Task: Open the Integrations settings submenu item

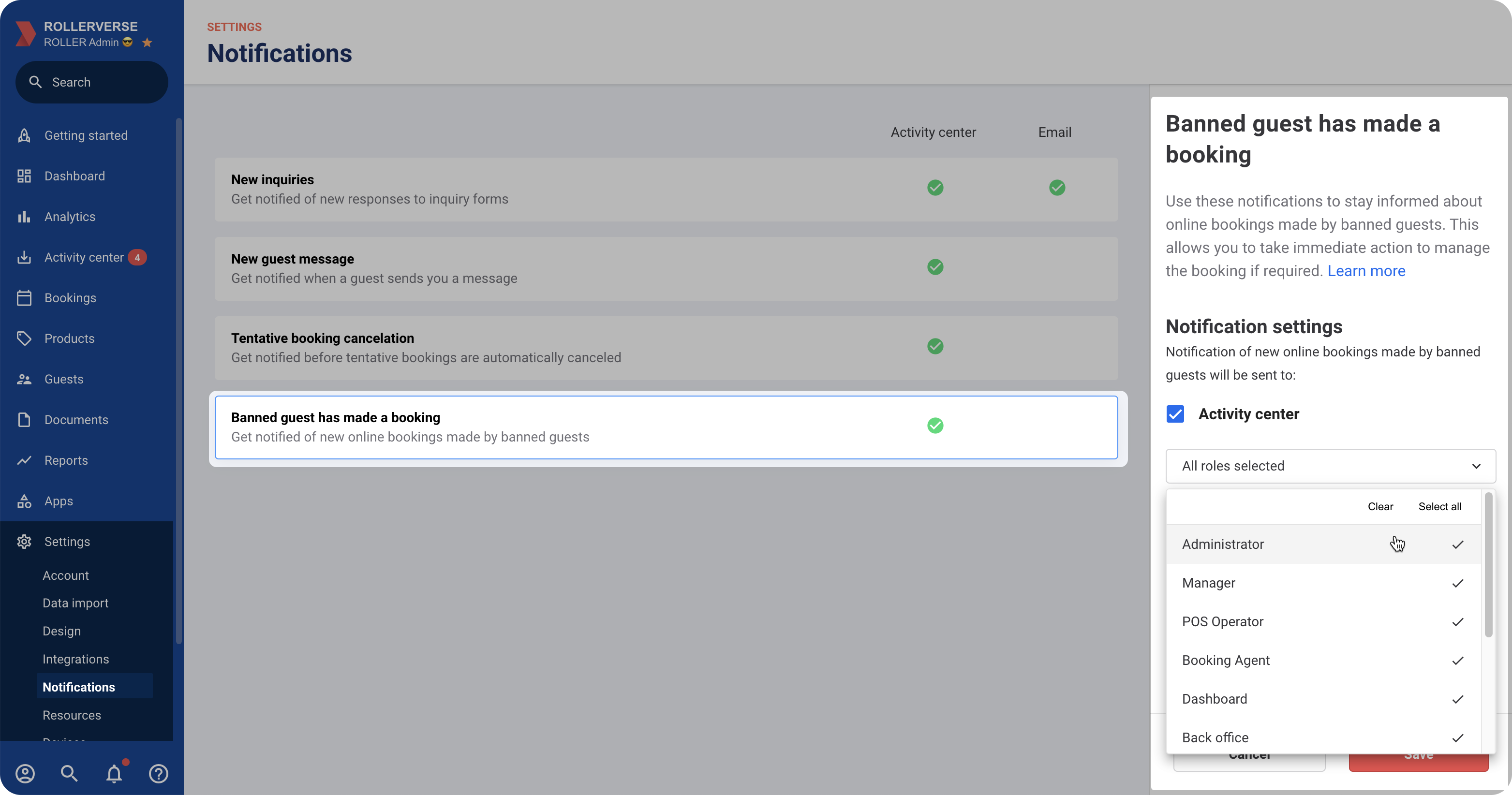Action: [x=76, y=659]
